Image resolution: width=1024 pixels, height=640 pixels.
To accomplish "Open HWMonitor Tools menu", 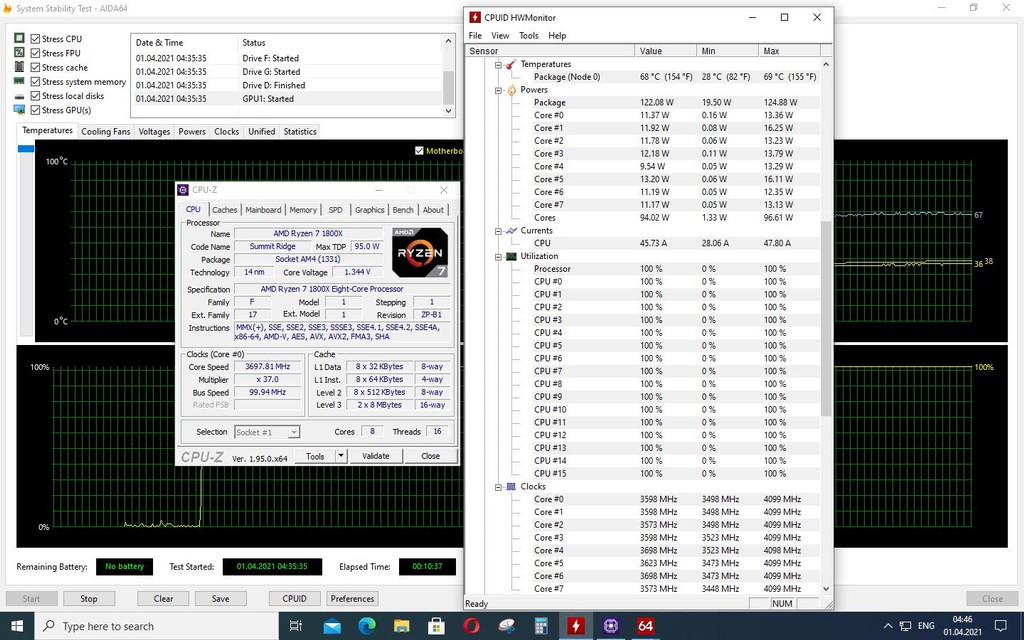I will [x=529, y=36].
